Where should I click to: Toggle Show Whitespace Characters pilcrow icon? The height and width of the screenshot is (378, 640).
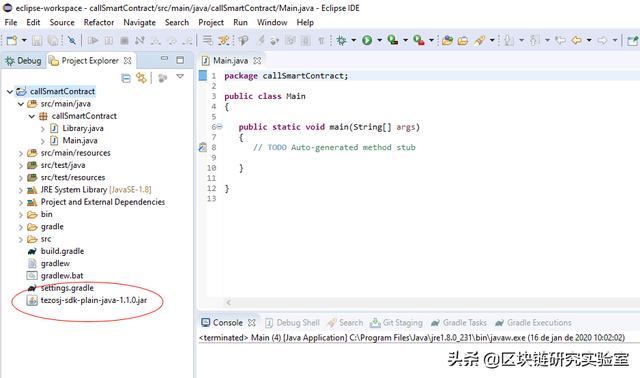[321, 40]
